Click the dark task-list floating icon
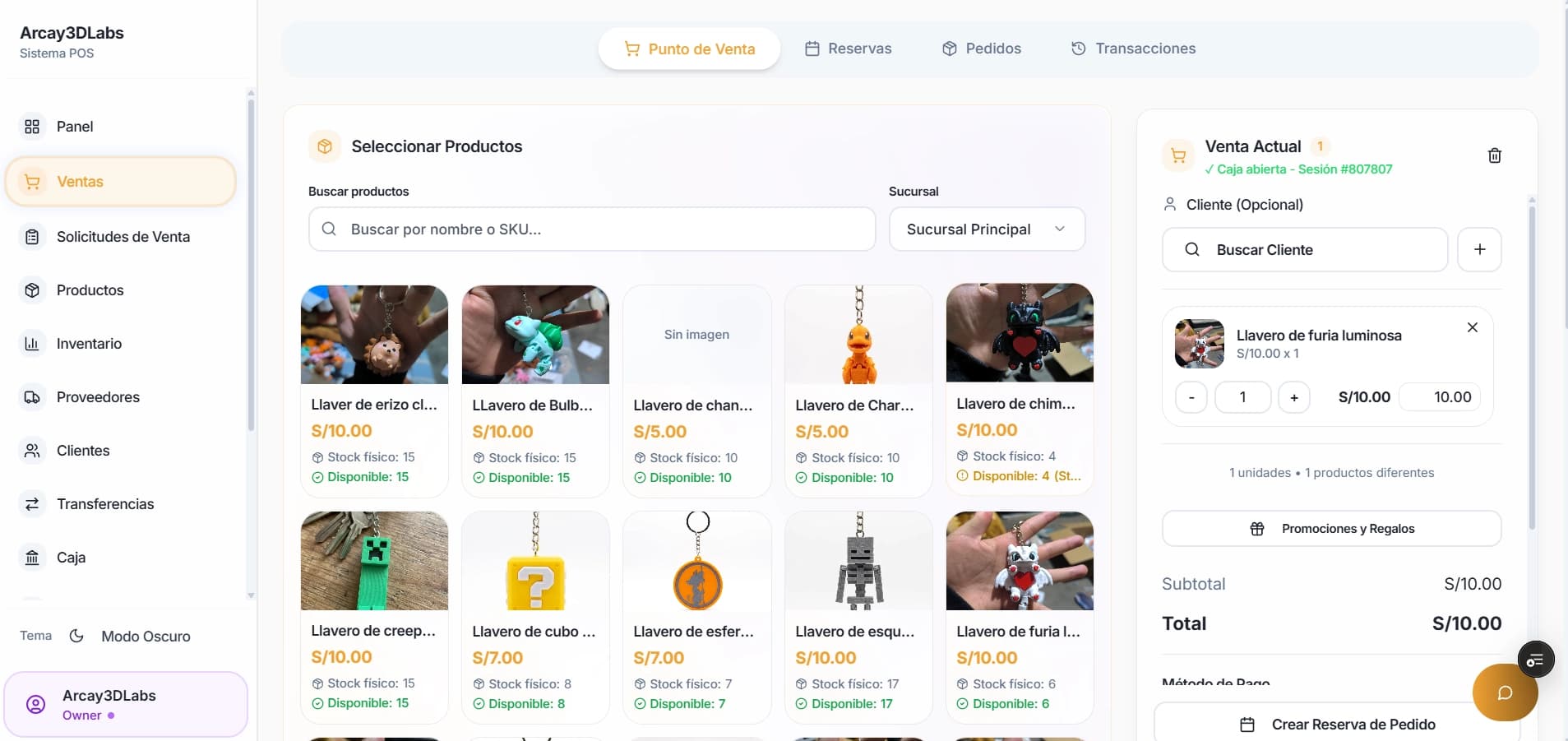This screenshot has width=1568, height=741. click(x=1535, y=660)
